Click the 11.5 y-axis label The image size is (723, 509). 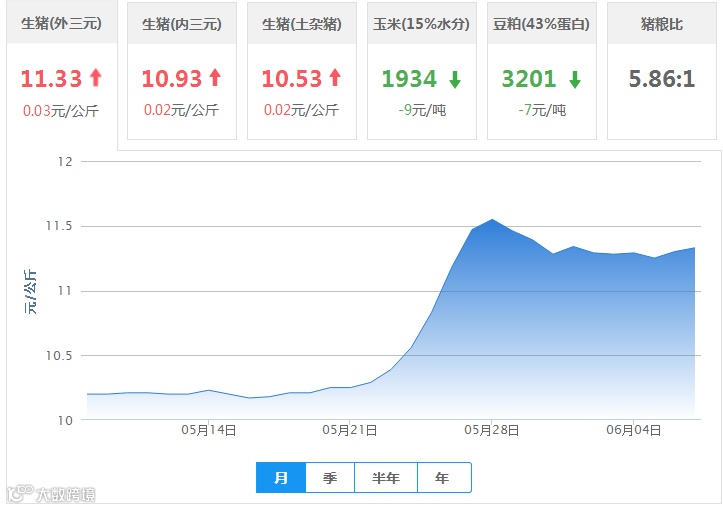click(59, 226)
